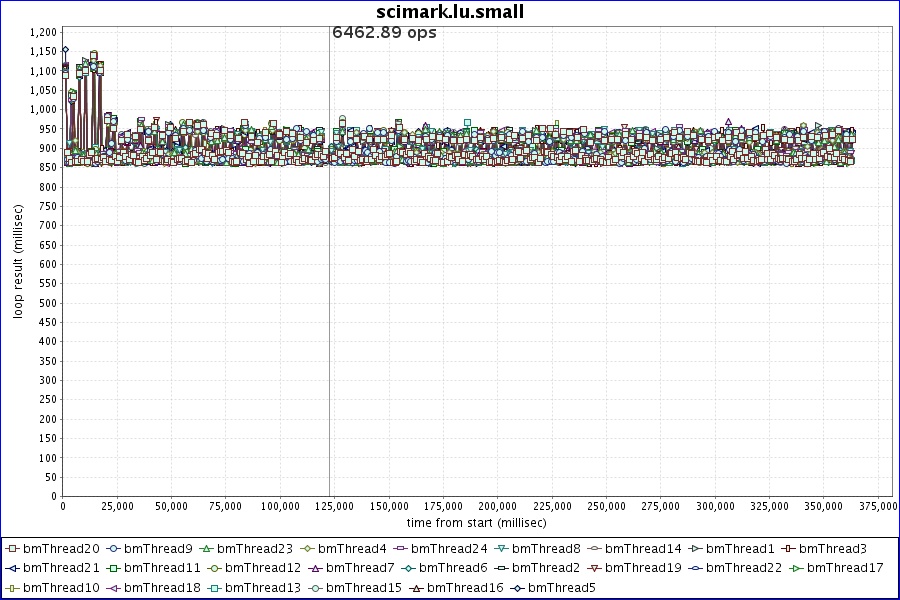Click the bmThread20 legend marker icon
This screenshot has height=600, width=900.
pos(13,549)
